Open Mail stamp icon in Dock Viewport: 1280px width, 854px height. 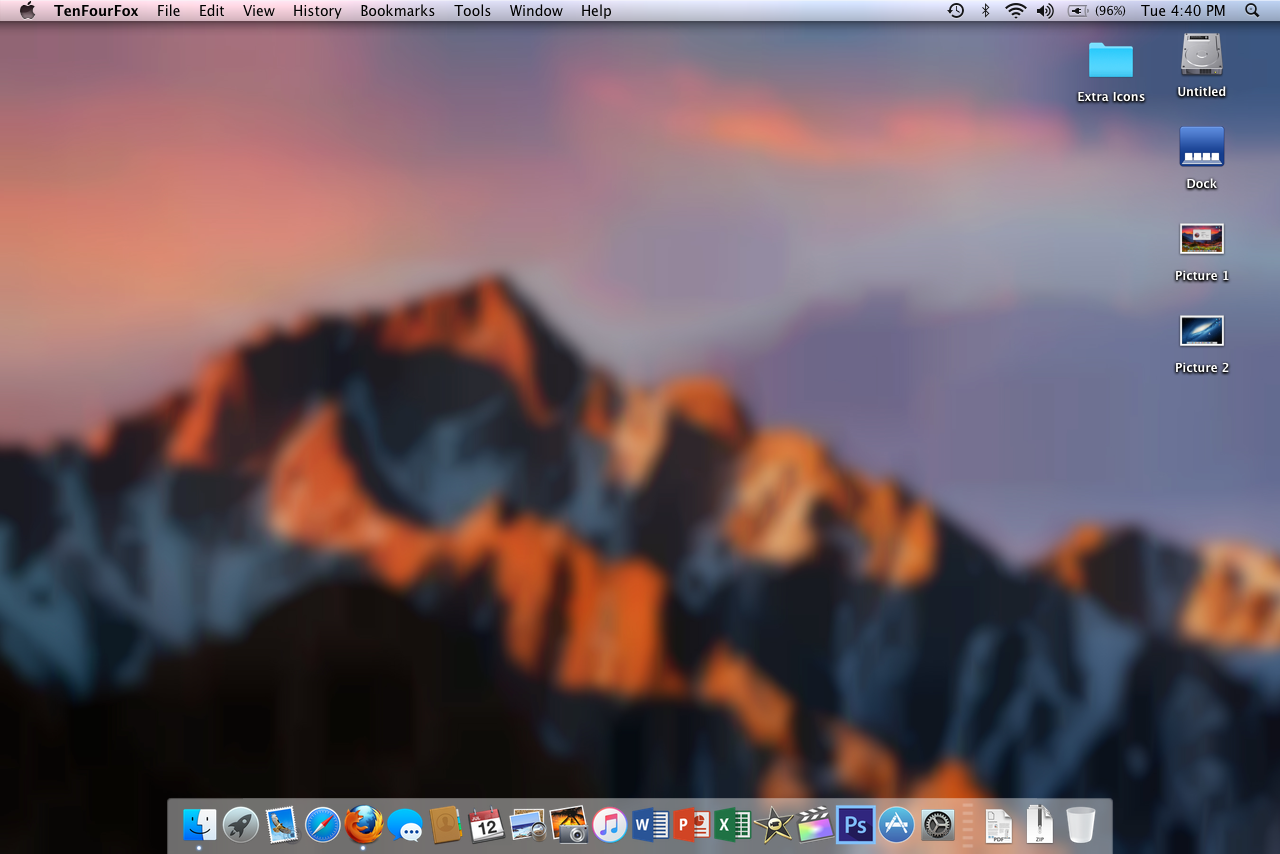282,825
